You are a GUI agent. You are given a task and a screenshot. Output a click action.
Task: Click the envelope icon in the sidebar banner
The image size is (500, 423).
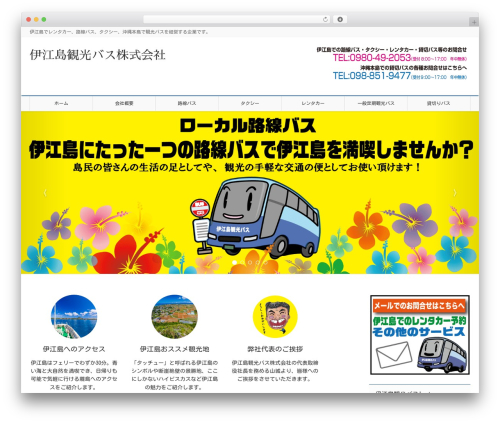pos(394,355)
